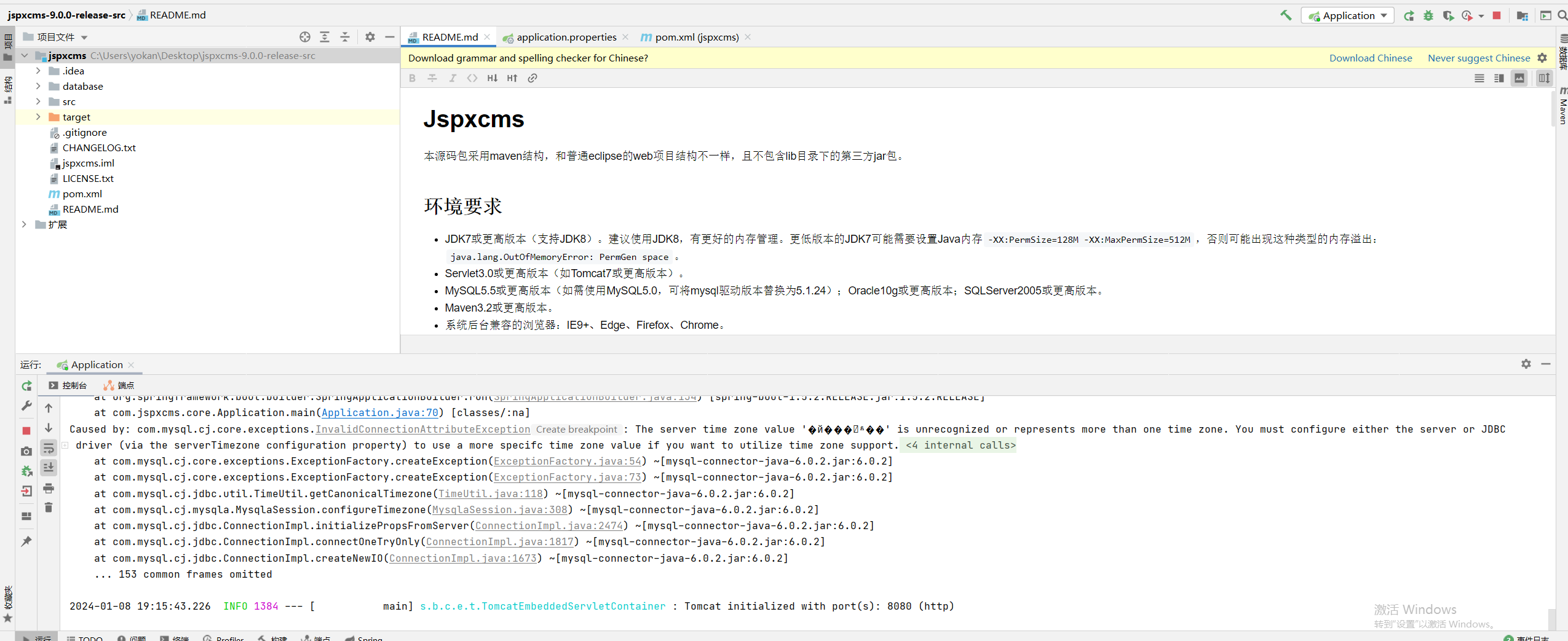Click scroll up stack trace arrow

pos(49,408)
